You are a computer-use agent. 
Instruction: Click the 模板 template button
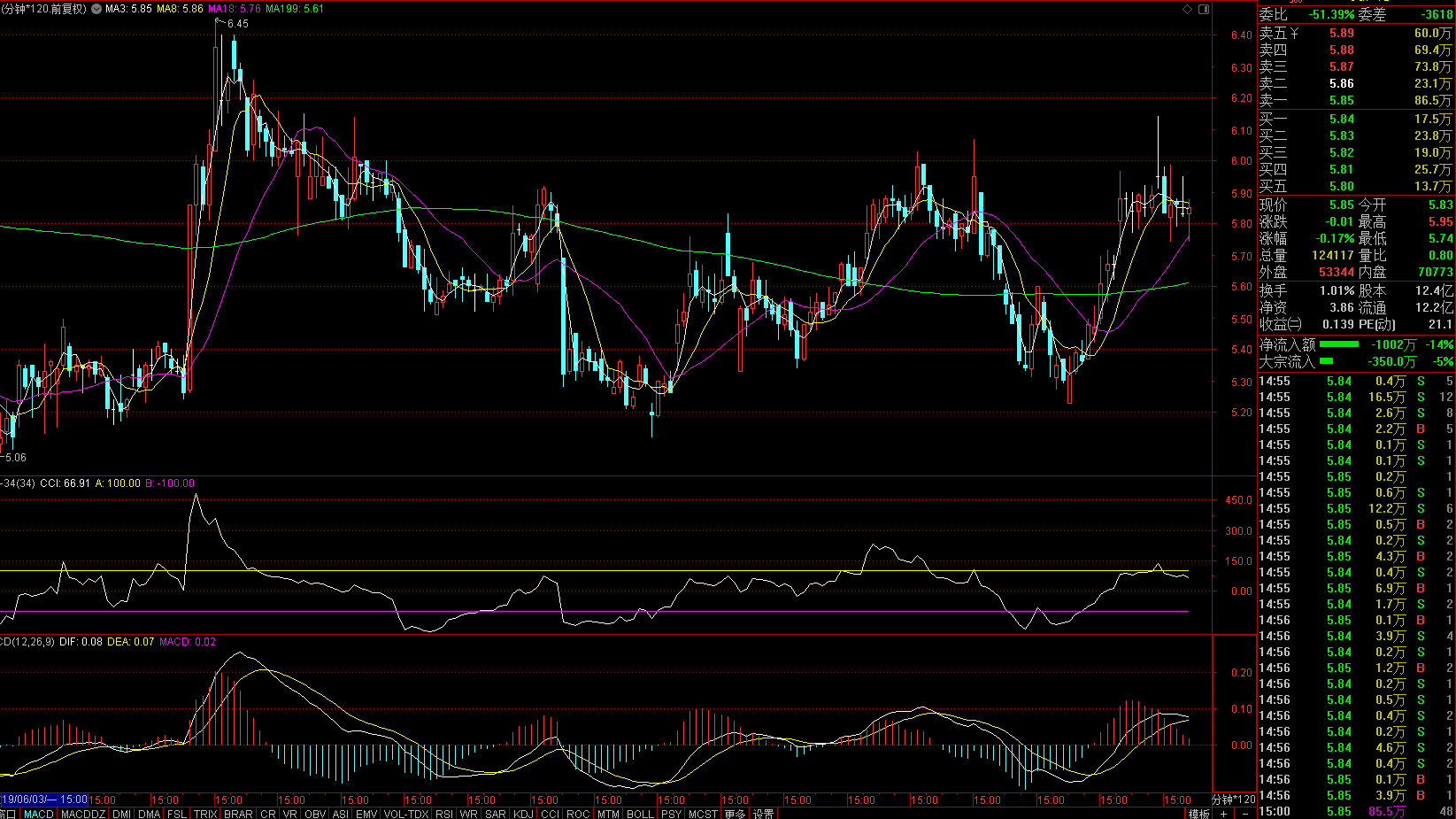click(x=1198, y=814)
